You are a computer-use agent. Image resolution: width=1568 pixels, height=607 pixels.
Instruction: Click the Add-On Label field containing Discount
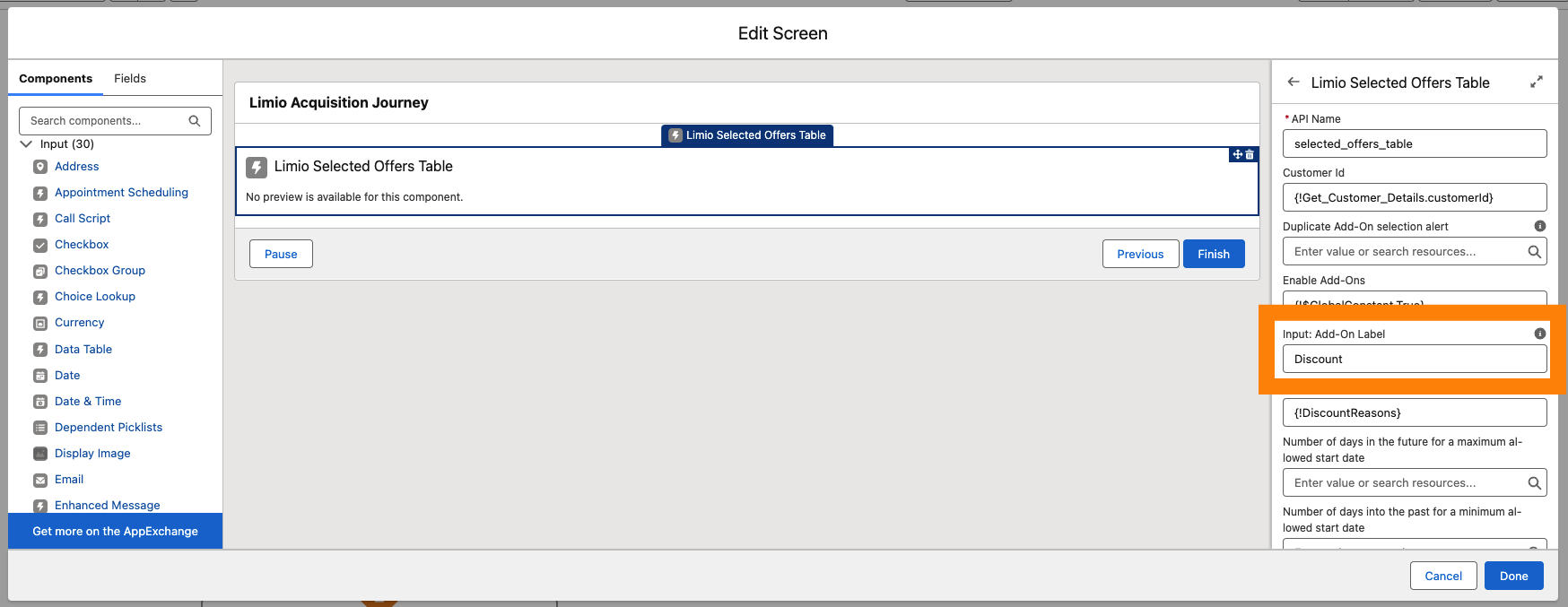click(1415, 359)
